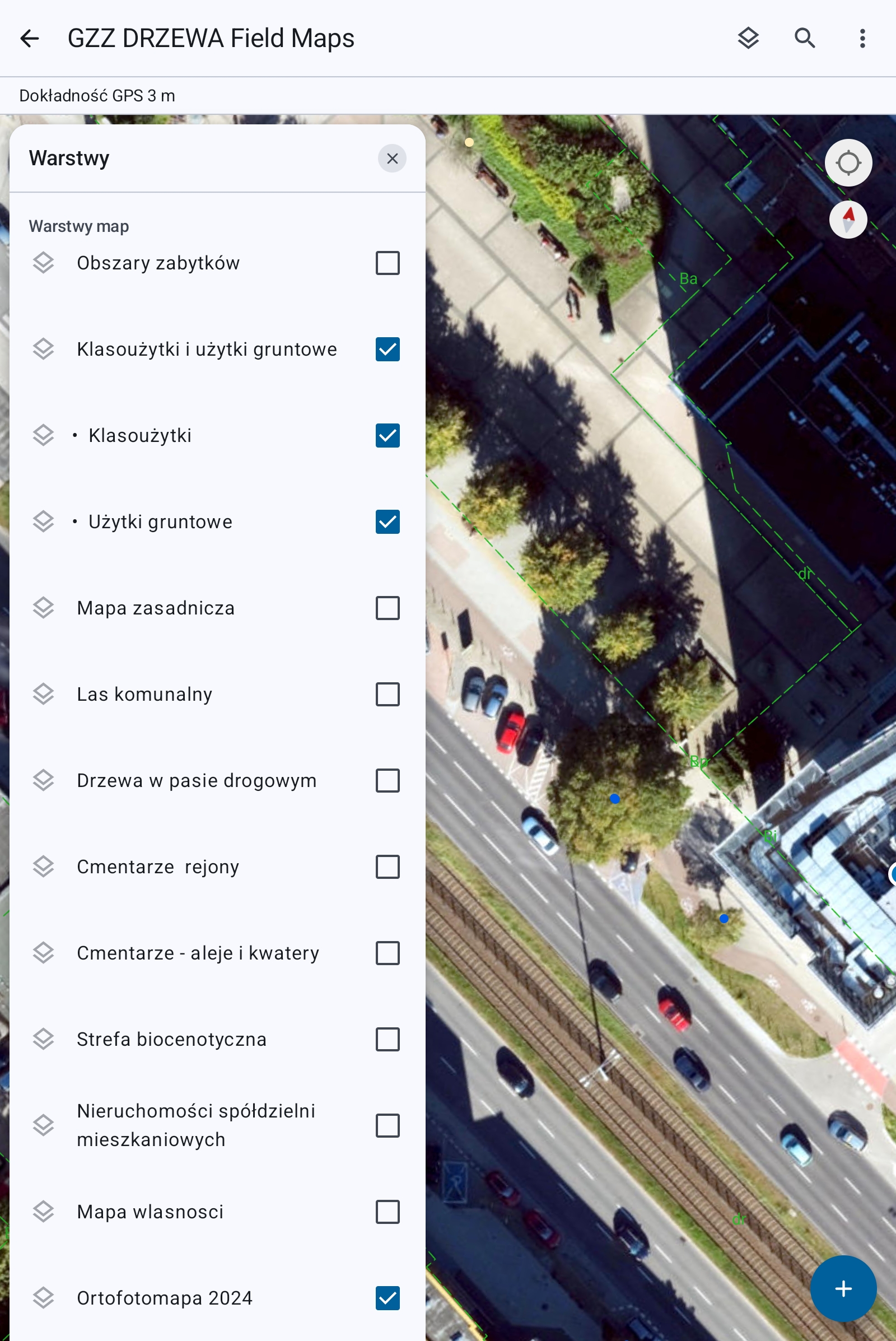Select the Strefa biocenotyczna layer label
Viewport: 896px width, 1341px height.
click(171, 1039)
